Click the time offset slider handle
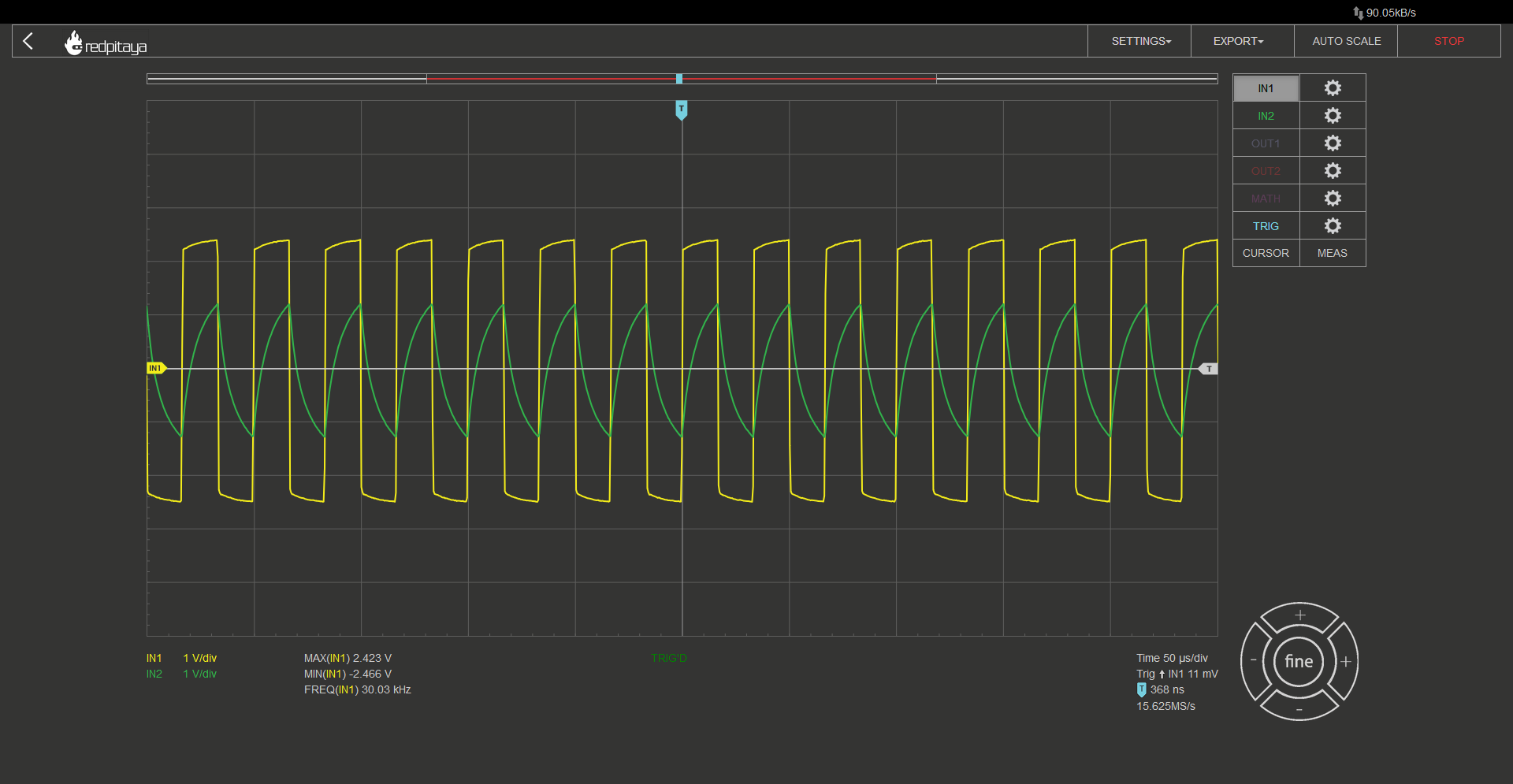Screen dimensions: 1513x784 (x=679, y=79)
